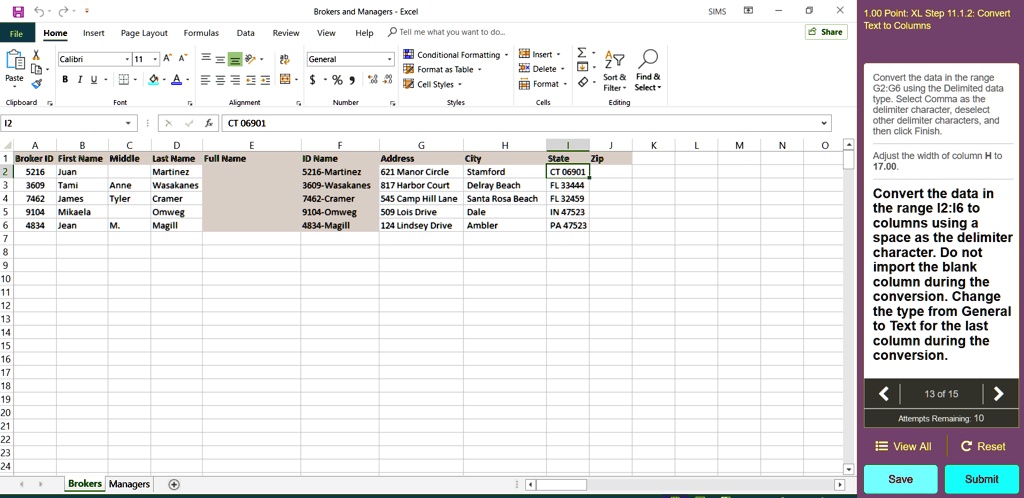Switch to the Data ribbon tab
The width and height of the screenshot is (1024, 498).
coord(246,33)
